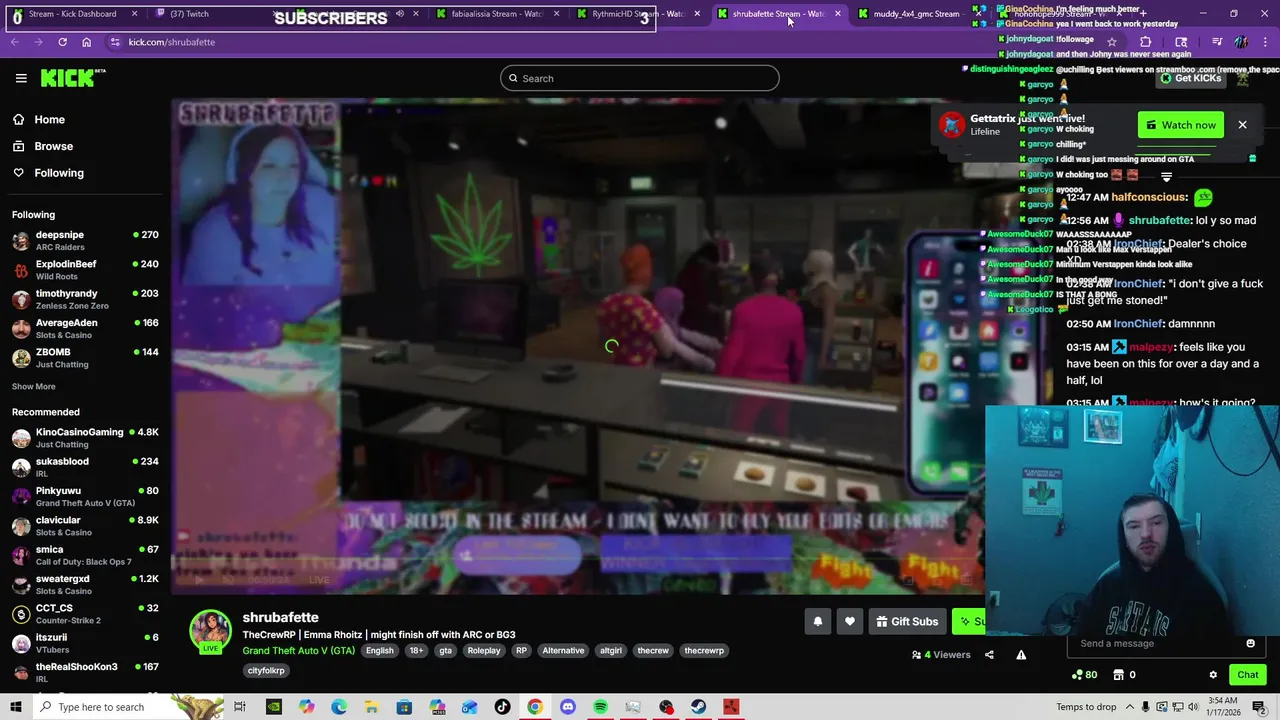Select the cityfolkrp tag
Screen dimensions: 1280x720
tap(266, 670)
